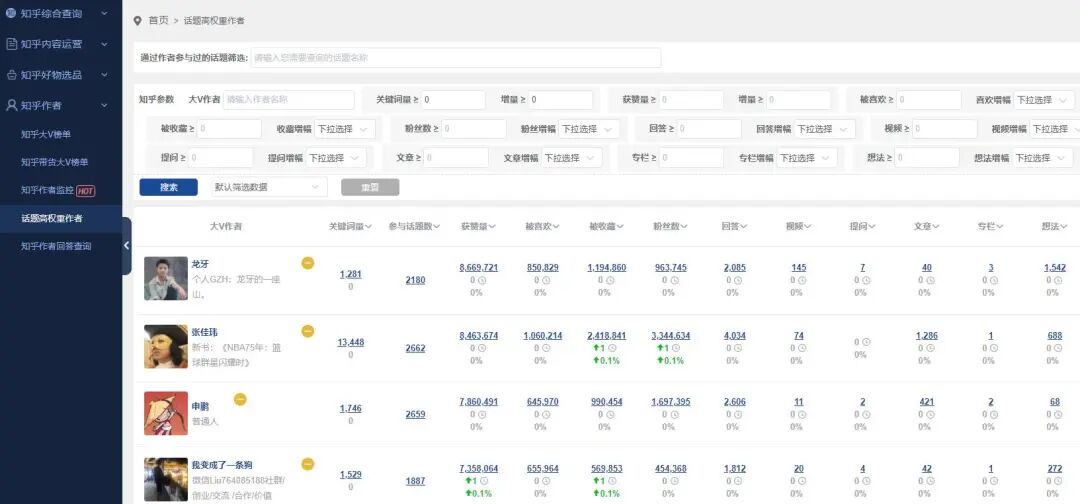Viewport: 1080px width, 504px height.
Task: Open the 知乎大V榜单 menu item
Action: click(x=46, y=134)
